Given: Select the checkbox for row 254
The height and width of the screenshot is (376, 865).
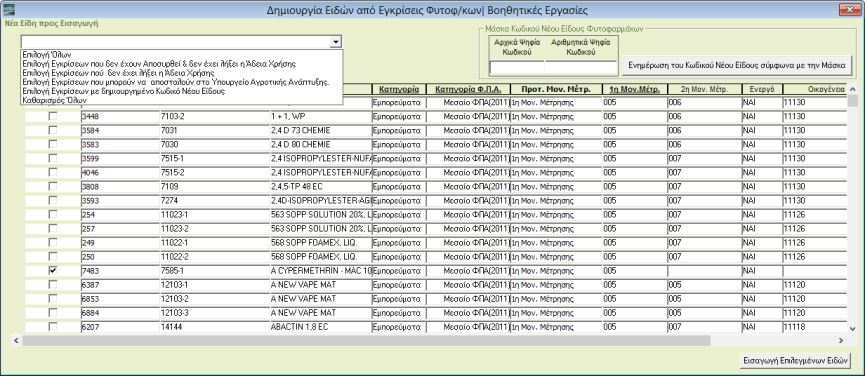Looking at the screenshot, I should (x=53, y=214).
